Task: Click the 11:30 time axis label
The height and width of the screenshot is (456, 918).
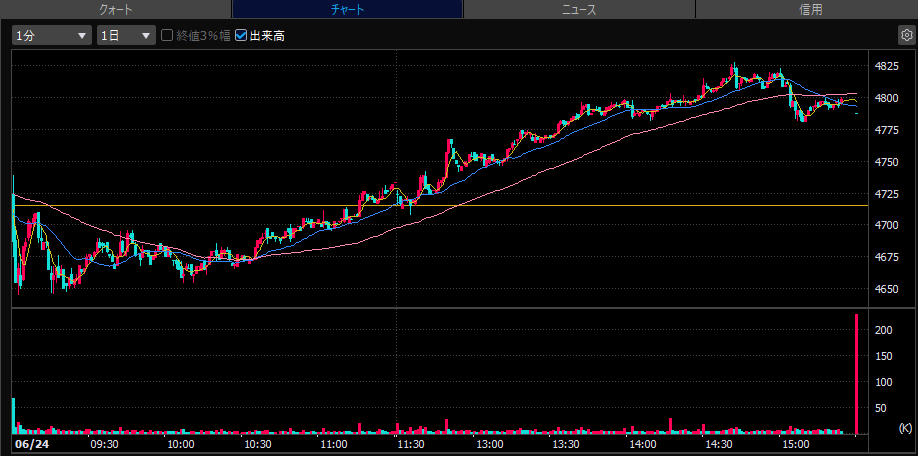Action: [412, 444]
